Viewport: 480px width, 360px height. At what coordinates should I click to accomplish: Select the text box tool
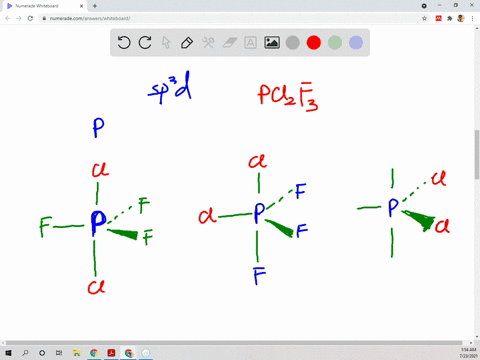(x=250, y=43)
